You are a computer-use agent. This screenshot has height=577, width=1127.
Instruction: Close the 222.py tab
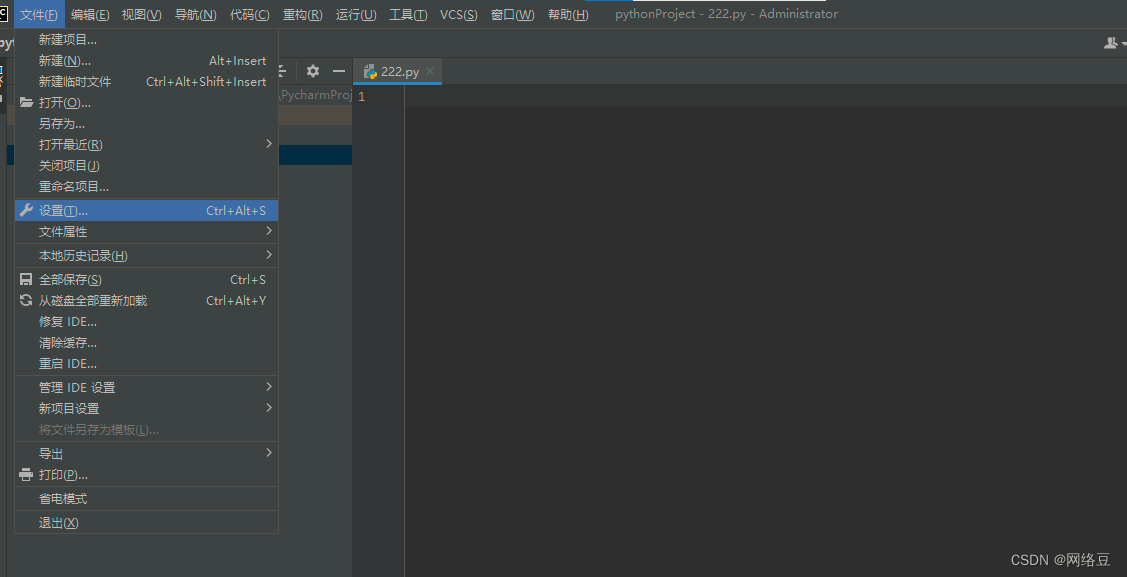pos(430,71)
